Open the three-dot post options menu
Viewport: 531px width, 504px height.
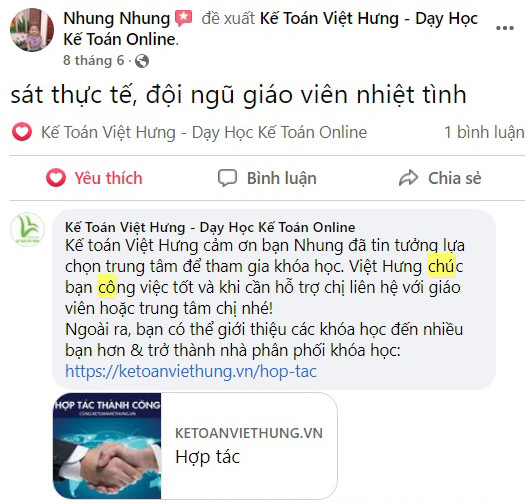[x=505, y=28]
